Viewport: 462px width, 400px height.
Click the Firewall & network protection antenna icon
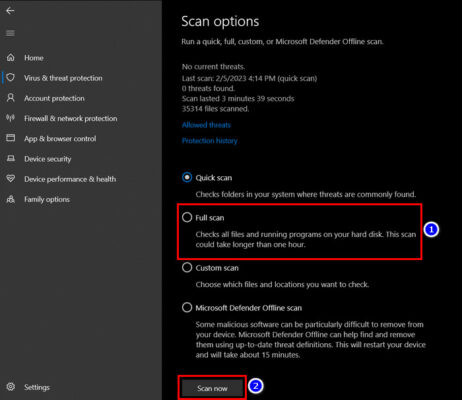tap(11, 118)
